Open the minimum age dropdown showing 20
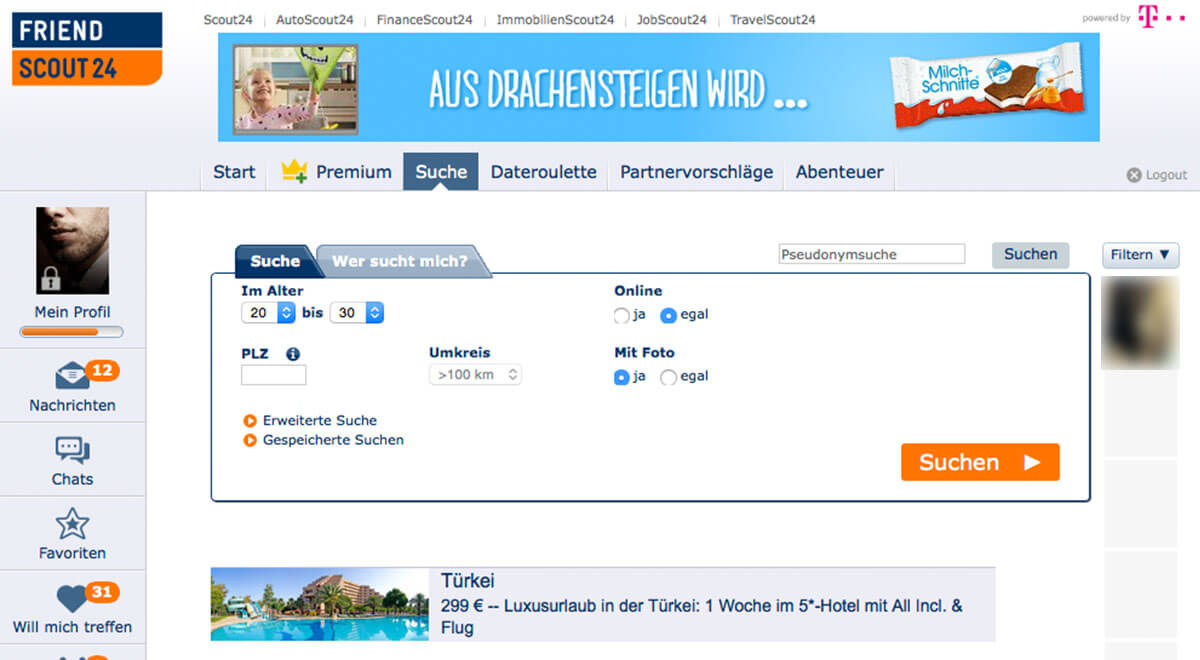 (x=269, y=313)
